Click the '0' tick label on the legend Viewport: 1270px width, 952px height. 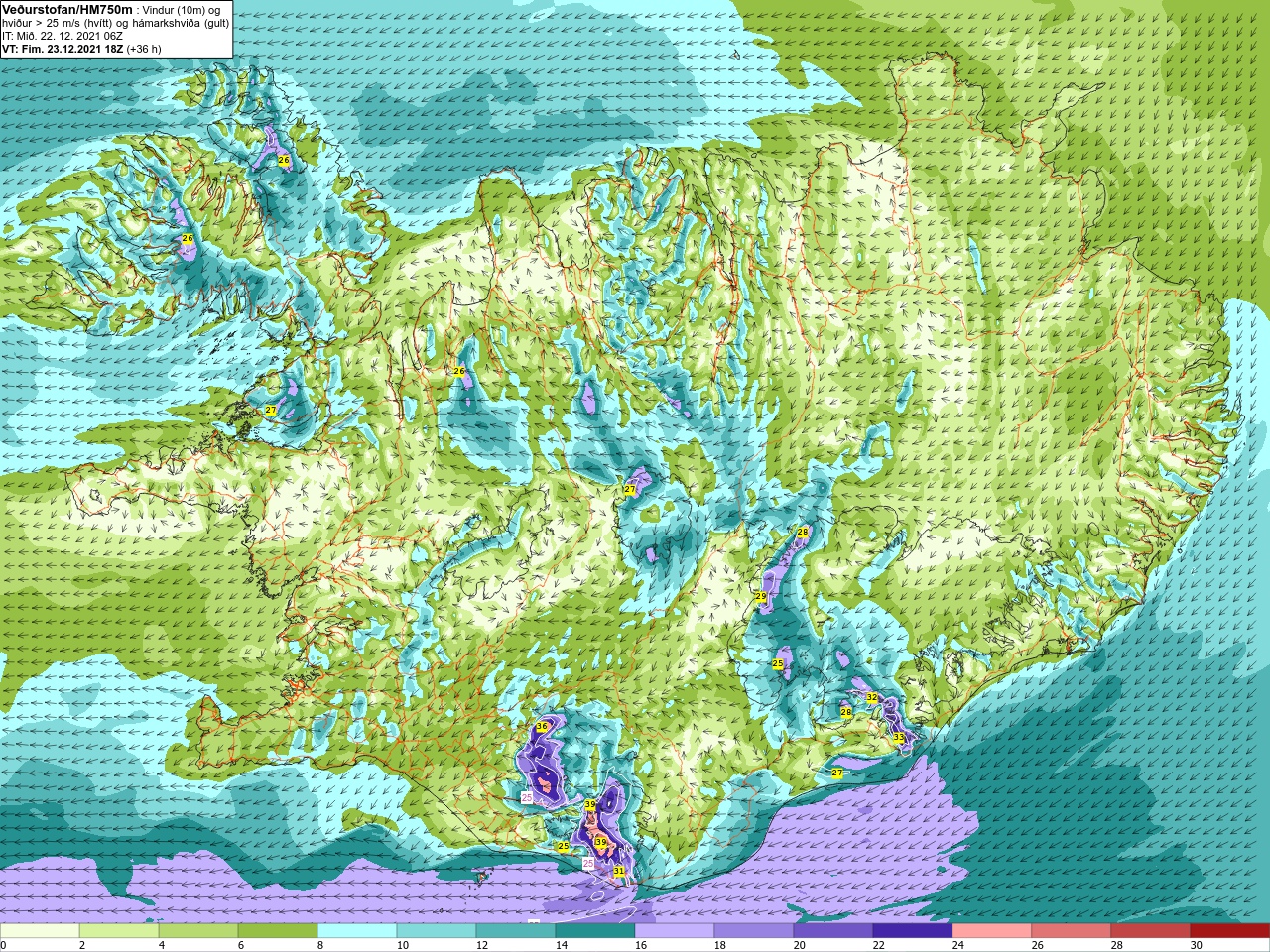pos(4,945)
